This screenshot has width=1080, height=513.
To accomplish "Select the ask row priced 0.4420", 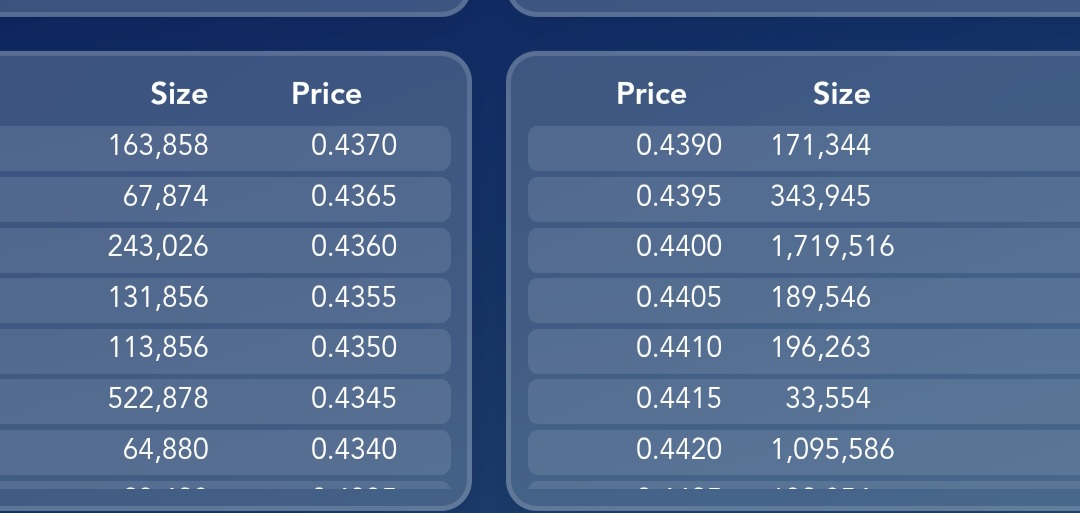I will (804, 452).
